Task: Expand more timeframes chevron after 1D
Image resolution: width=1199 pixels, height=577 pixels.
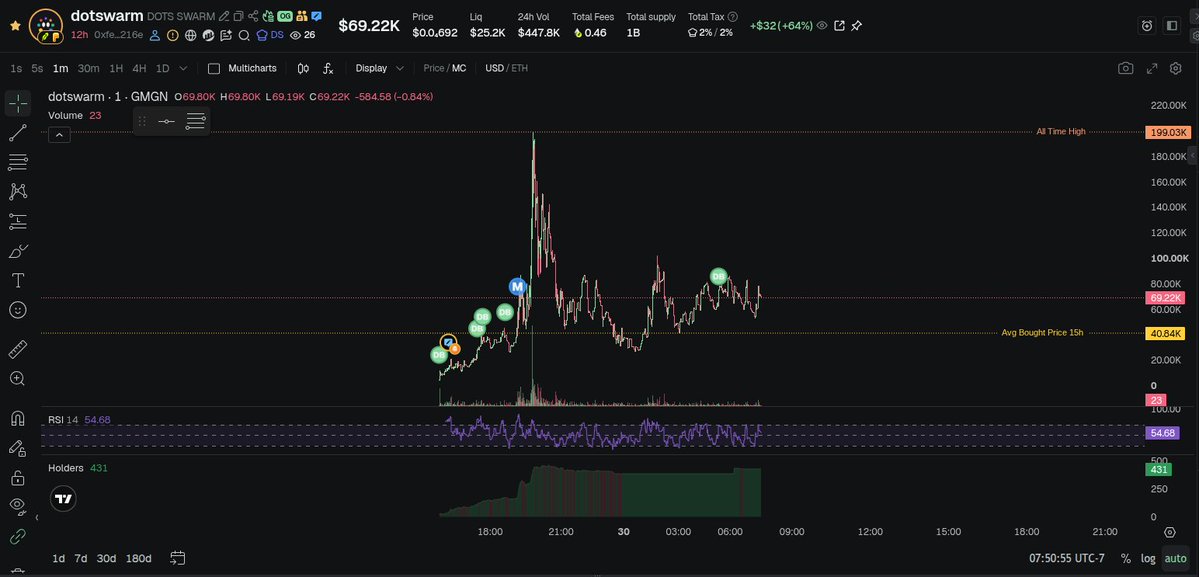Action: [184, 68]
